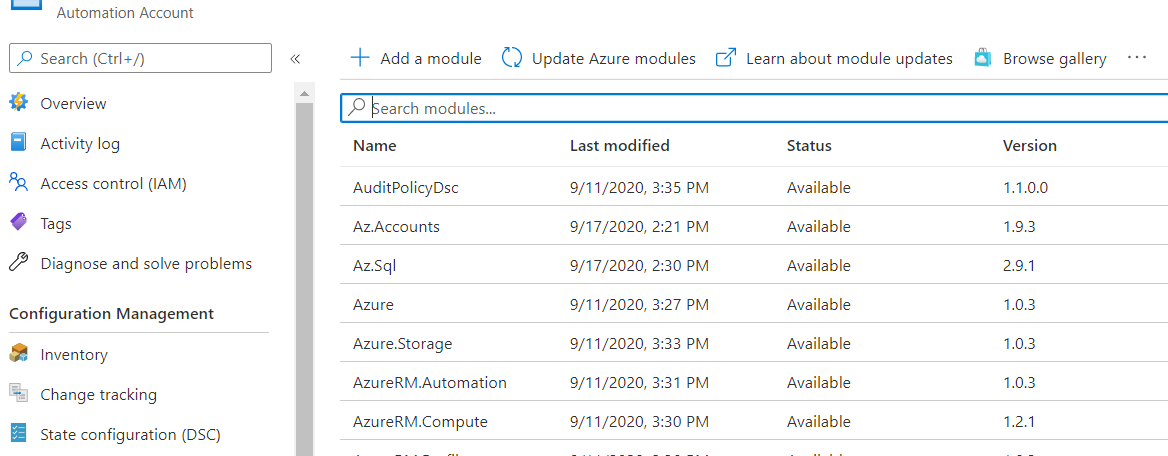This screenshot has height=456, width=1168.
Task: Click the purple Tags icon
Action: coord(19,222)
